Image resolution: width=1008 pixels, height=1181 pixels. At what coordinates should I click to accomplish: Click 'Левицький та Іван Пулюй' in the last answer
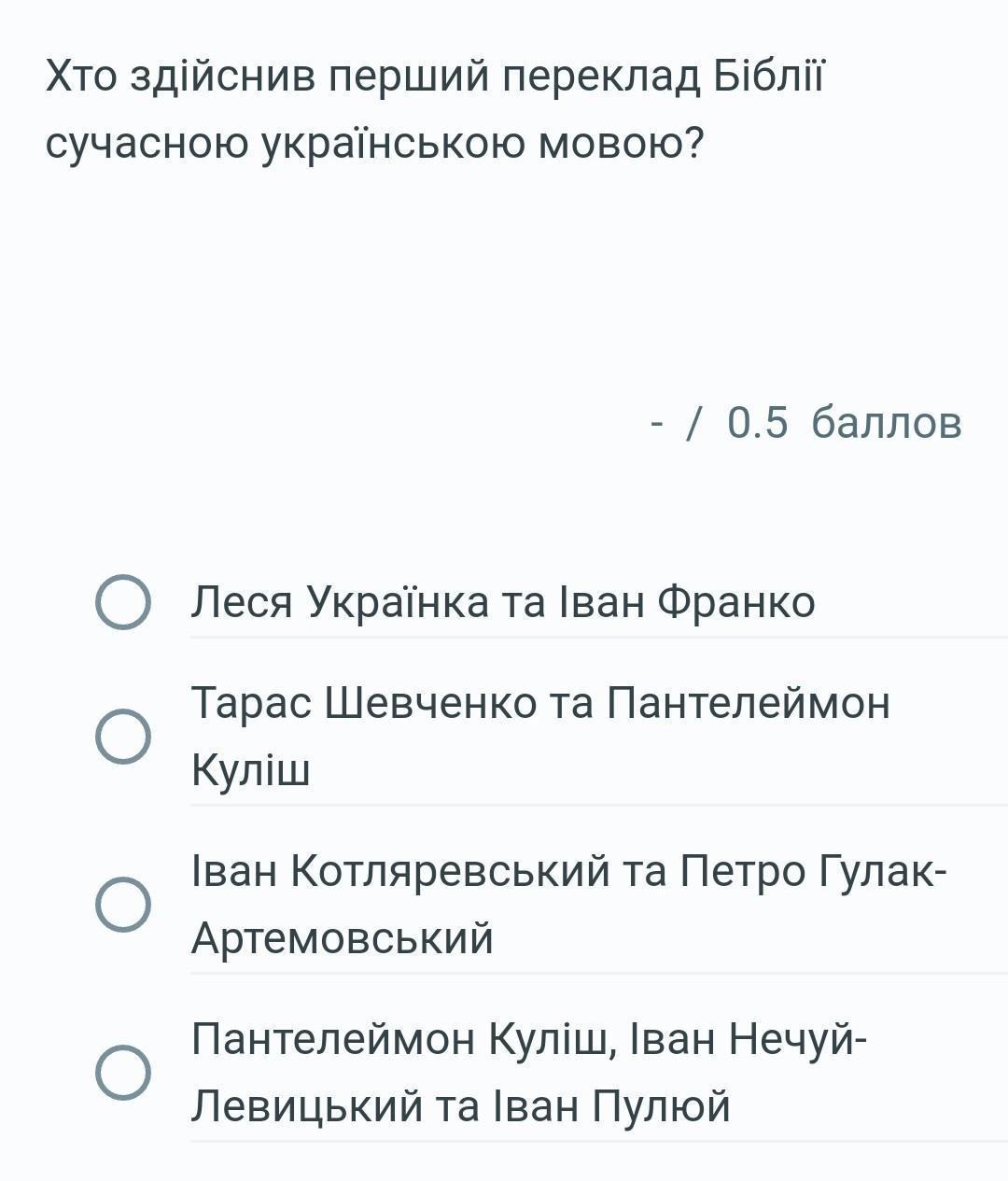[x=460, y=1106]
